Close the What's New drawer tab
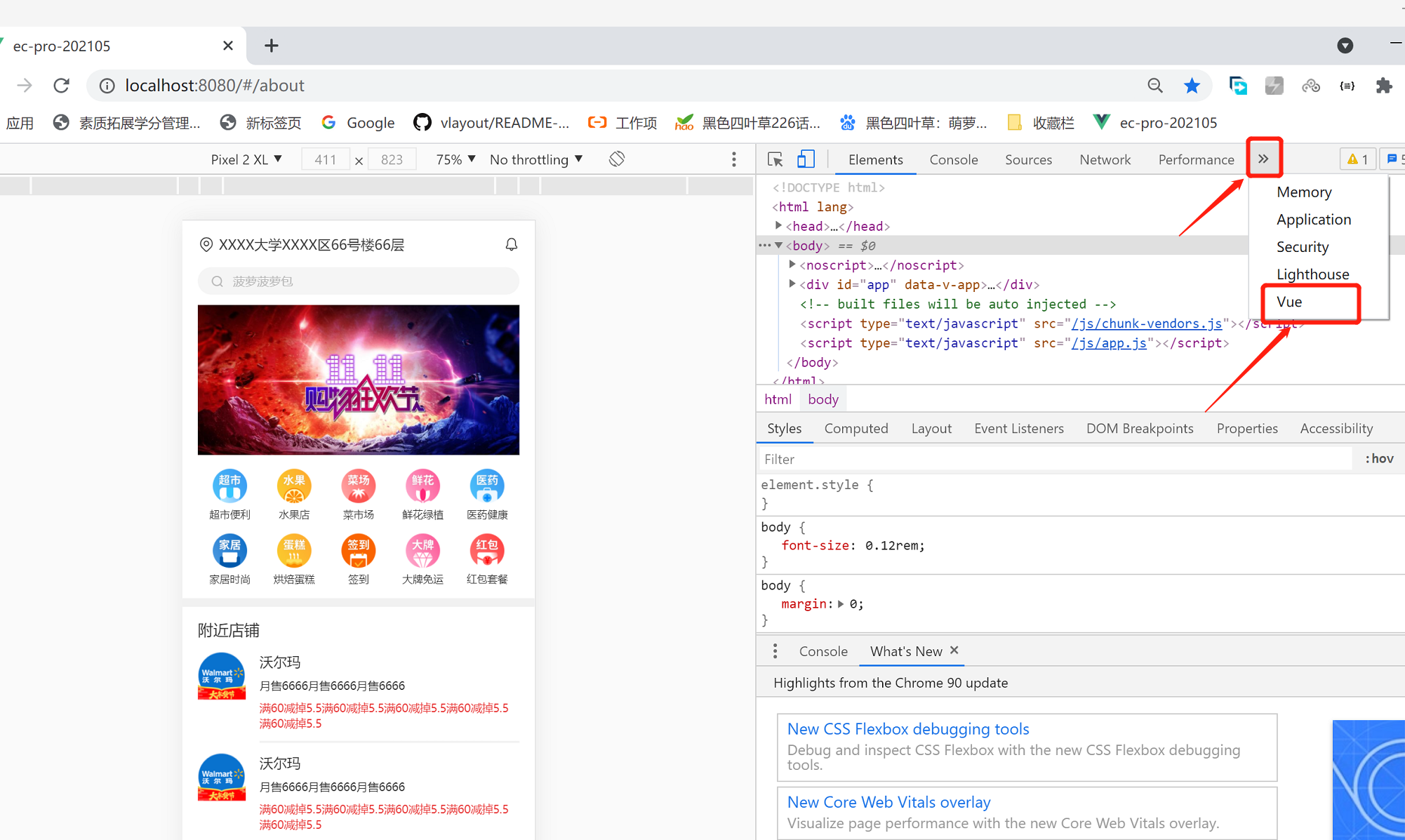1405x840 pixels. [x=954, y=651]
